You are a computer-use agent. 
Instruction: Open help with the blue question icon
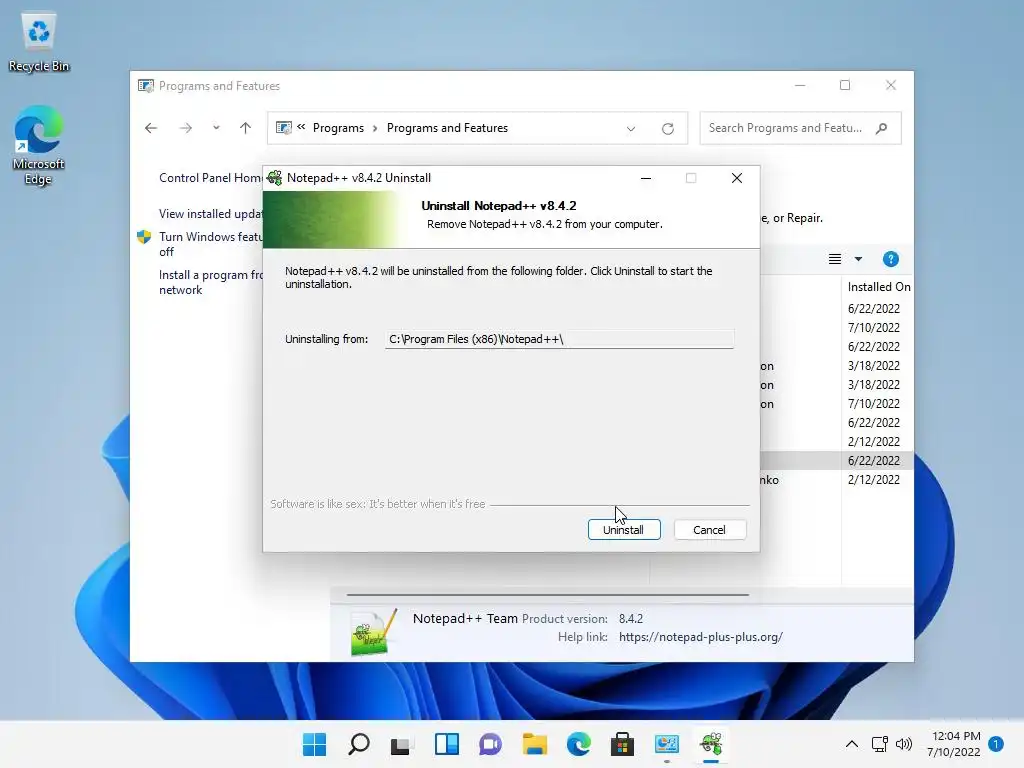click(891, 259)
